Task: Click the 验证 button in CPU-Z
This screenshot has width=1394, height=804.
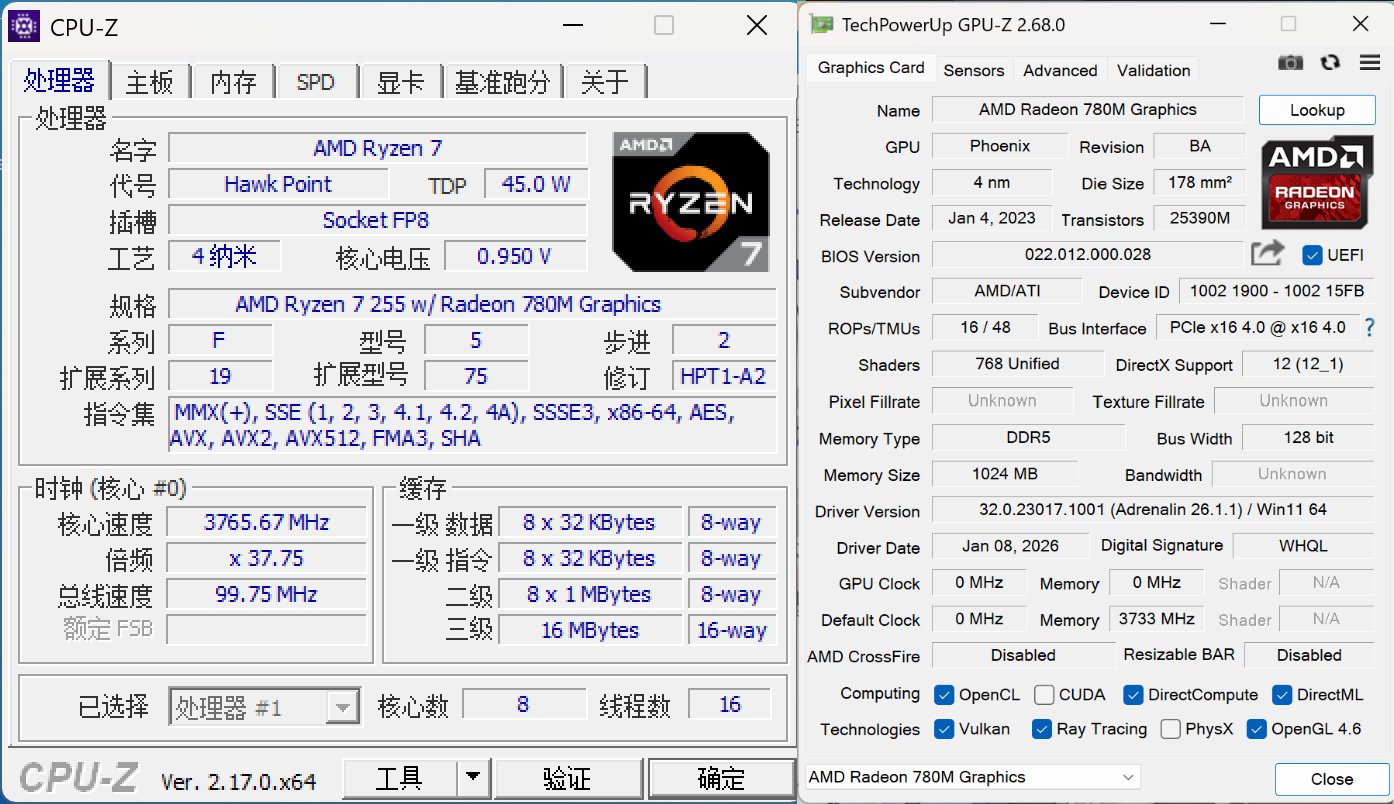Action: point(567,777)
